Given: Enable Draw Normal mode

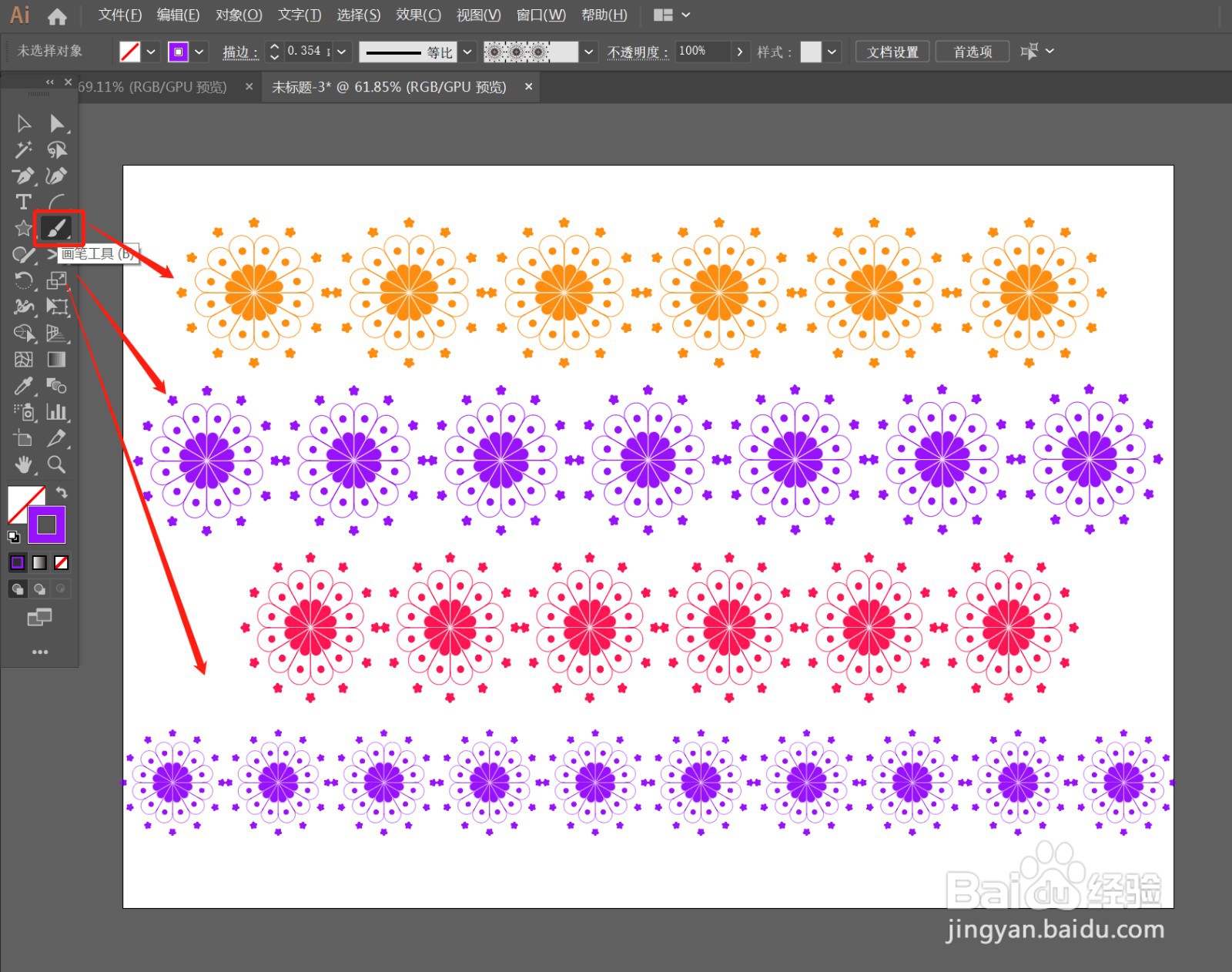Looking at the screenshot, I should coord(18,589).
